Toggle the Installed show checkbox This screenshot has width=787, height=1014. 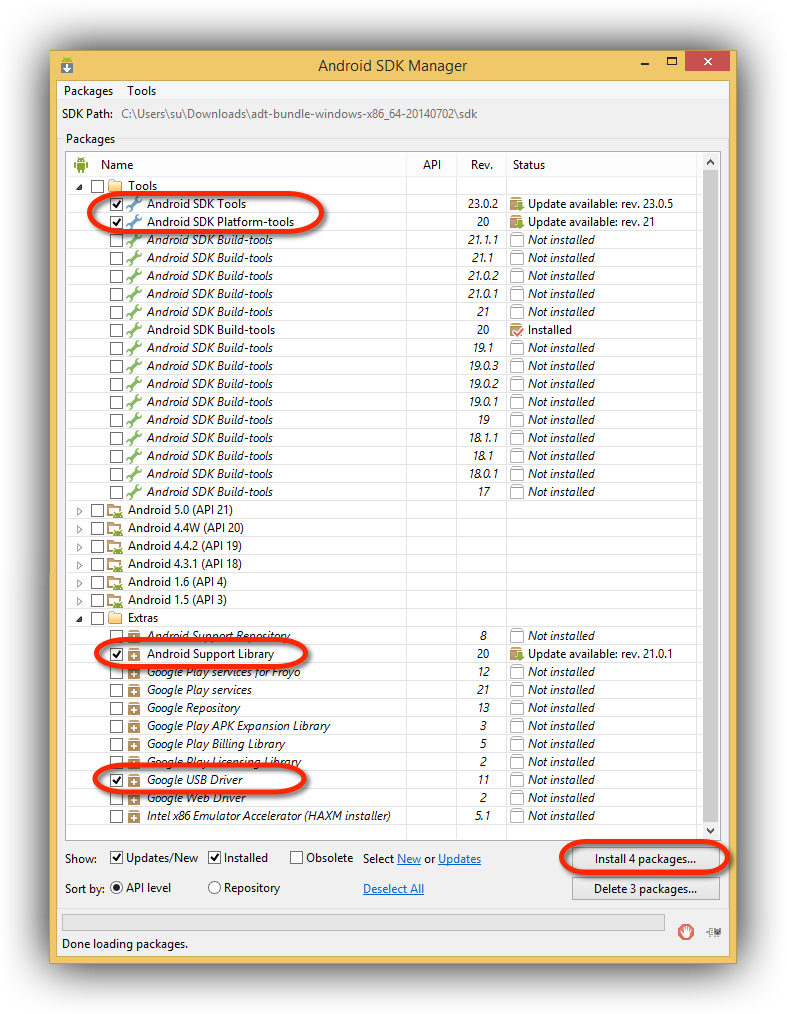pyautogui.click(x=214, y=858)
